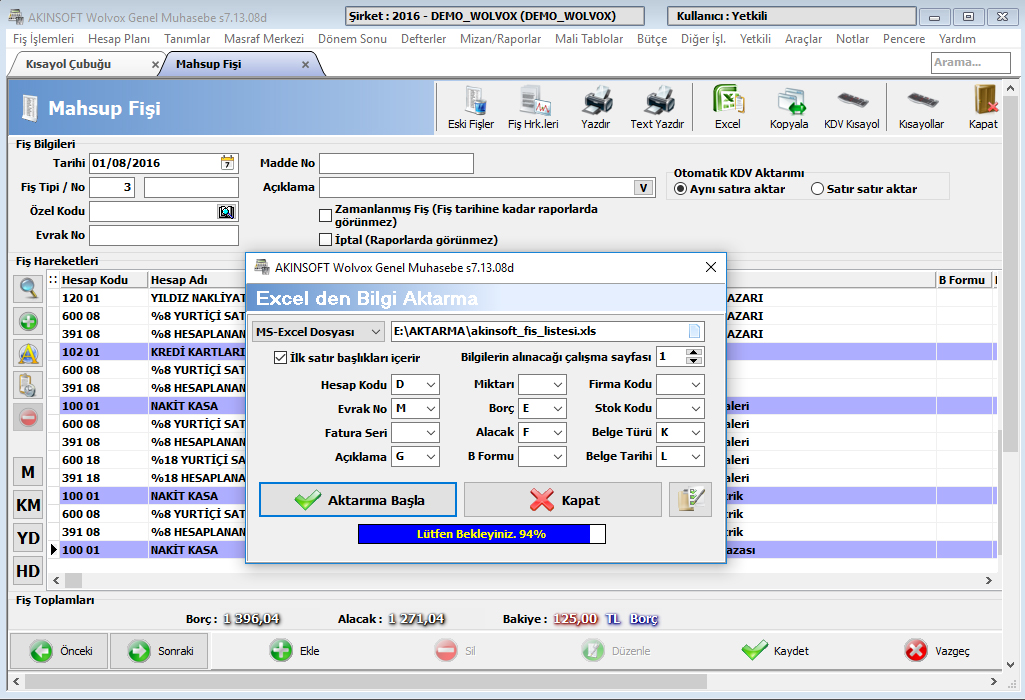1025x700 pixels.
Task: Click the clipboard paste icon beside grid
Action: pos(28,385)
